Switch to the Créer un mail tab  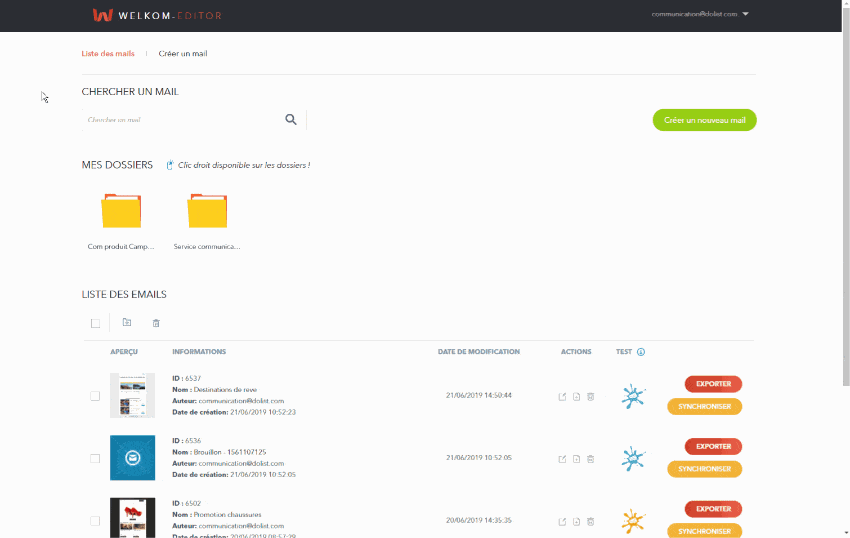coord(183,54)
